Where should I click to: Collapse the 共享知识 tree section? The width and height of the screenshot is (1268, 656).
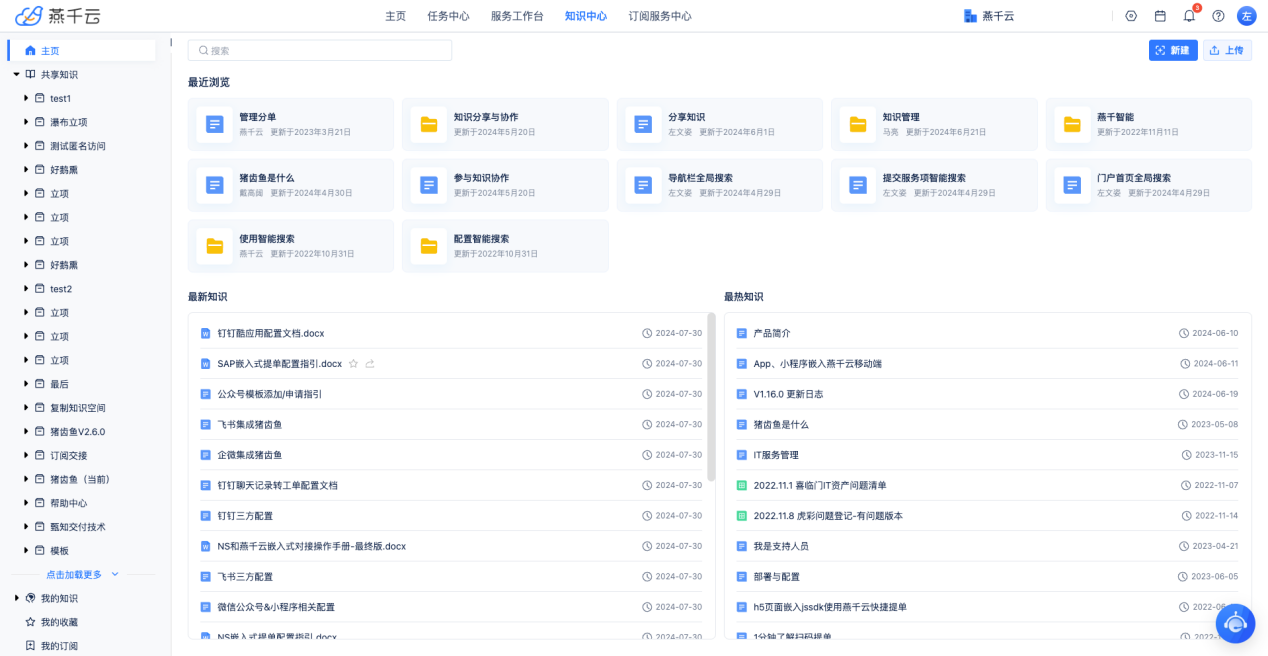coord(17,75)
